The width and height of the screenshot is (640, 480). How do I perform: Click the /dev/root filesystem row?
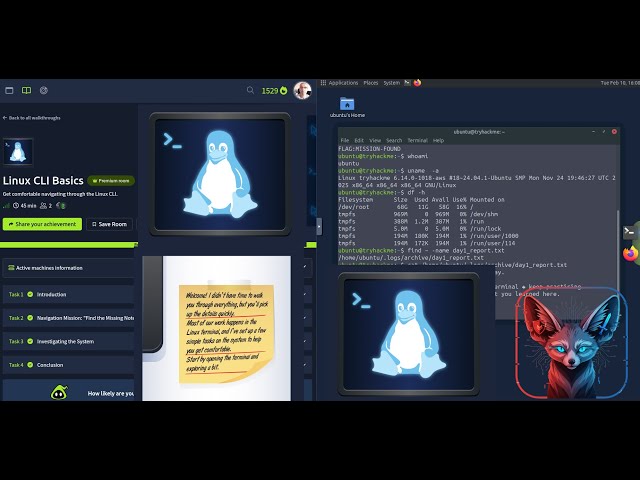(406, 207)
